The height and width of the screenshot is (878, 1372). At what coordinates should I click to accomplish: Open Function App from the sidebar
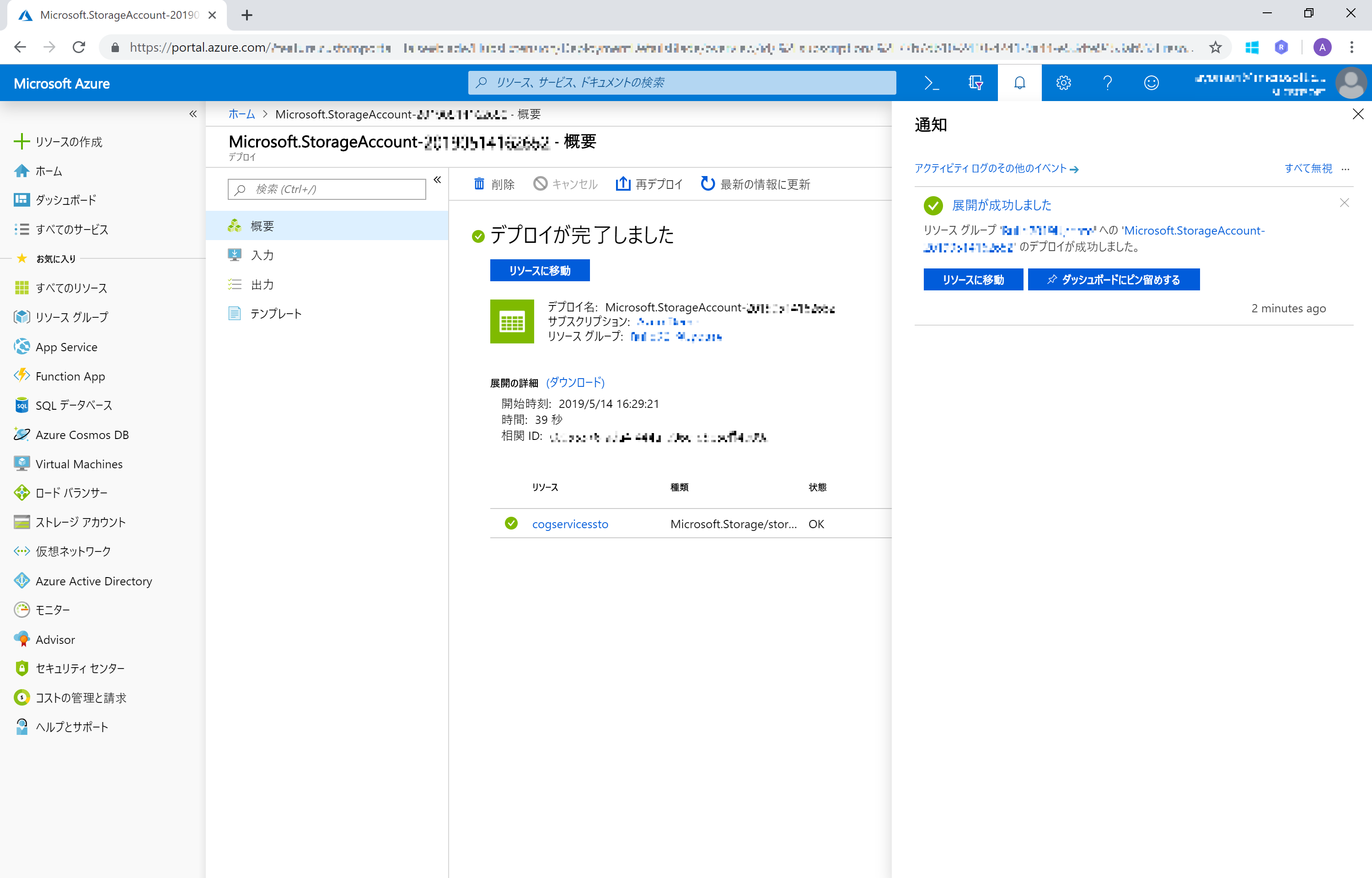[x=70, y=376]
